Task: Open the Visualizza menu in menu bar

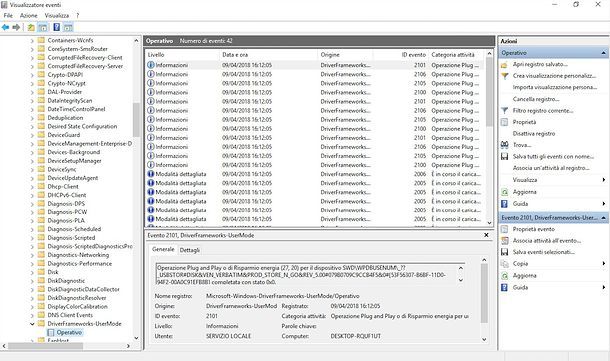Action: pyautogui.click(x=57, y=16)
